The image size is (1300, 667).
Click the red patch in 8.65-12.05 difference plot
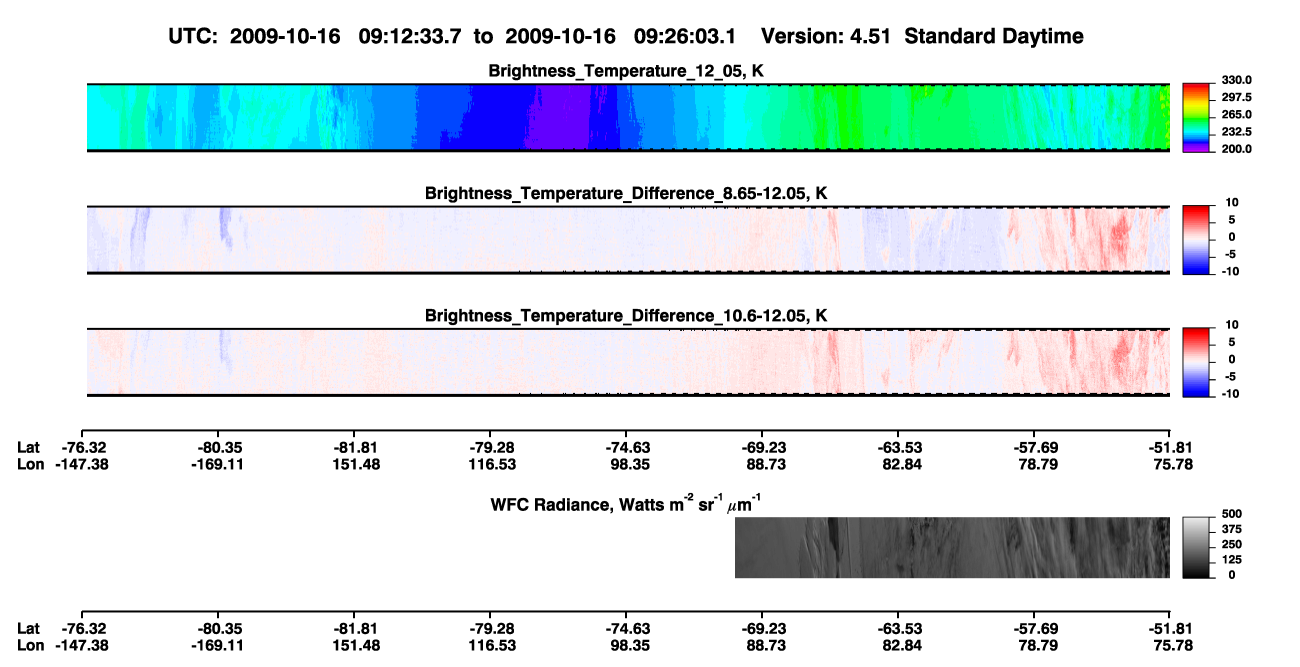click(x=1117, y=240)
